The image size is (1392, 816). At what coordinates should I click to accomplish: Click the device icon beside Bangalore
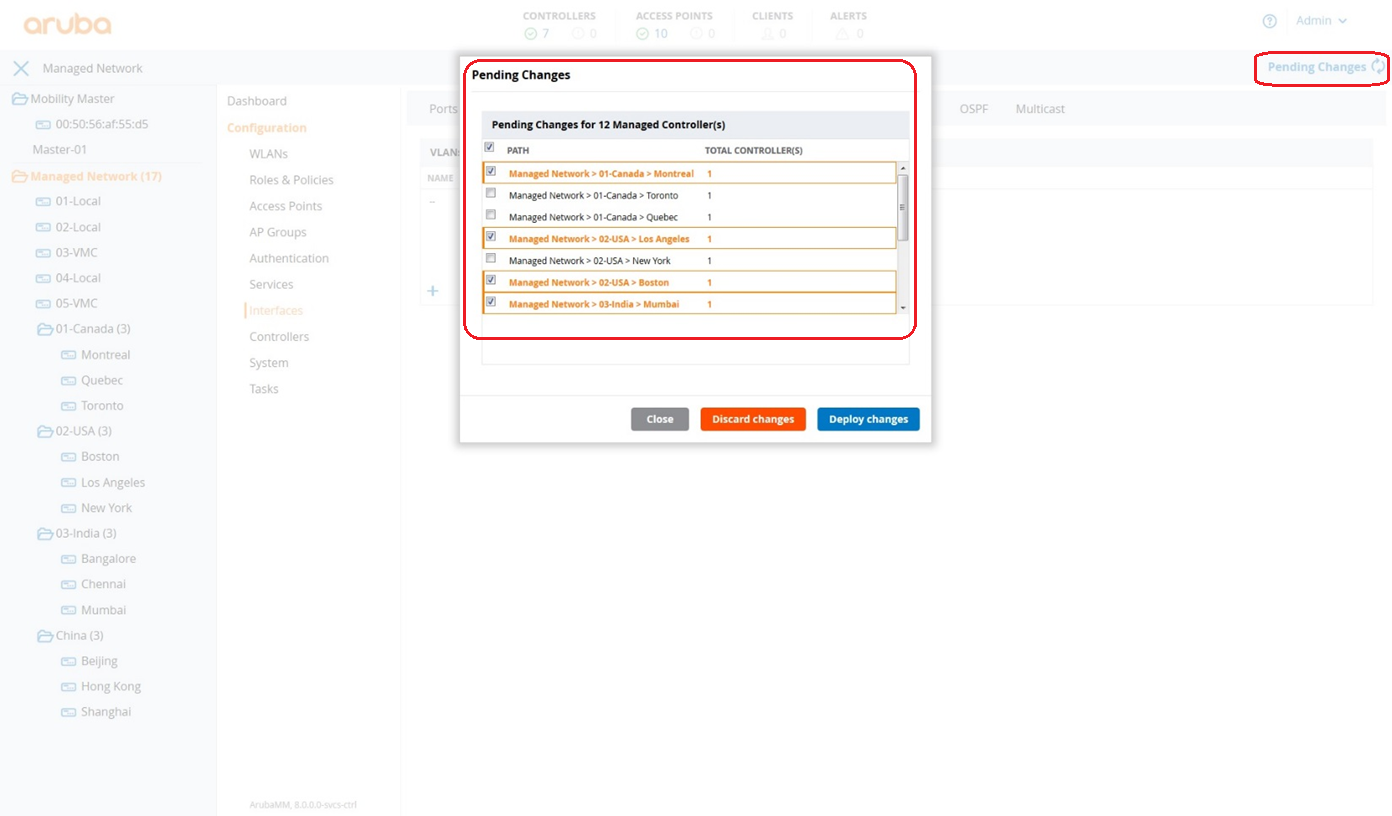tap(68, 559)
